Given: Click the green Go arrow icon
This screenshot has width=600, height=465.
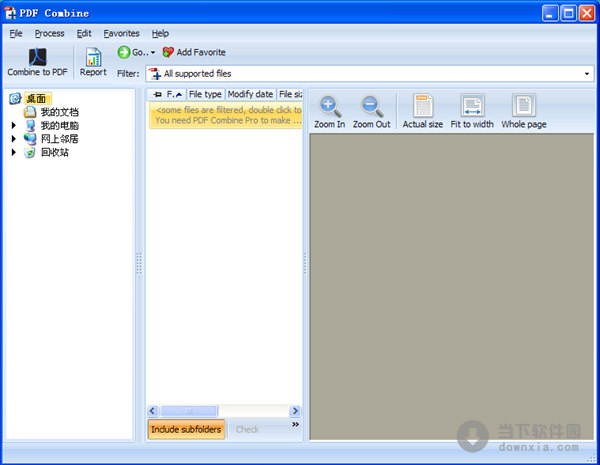Looking at the screenshot, I should point(124,52).
